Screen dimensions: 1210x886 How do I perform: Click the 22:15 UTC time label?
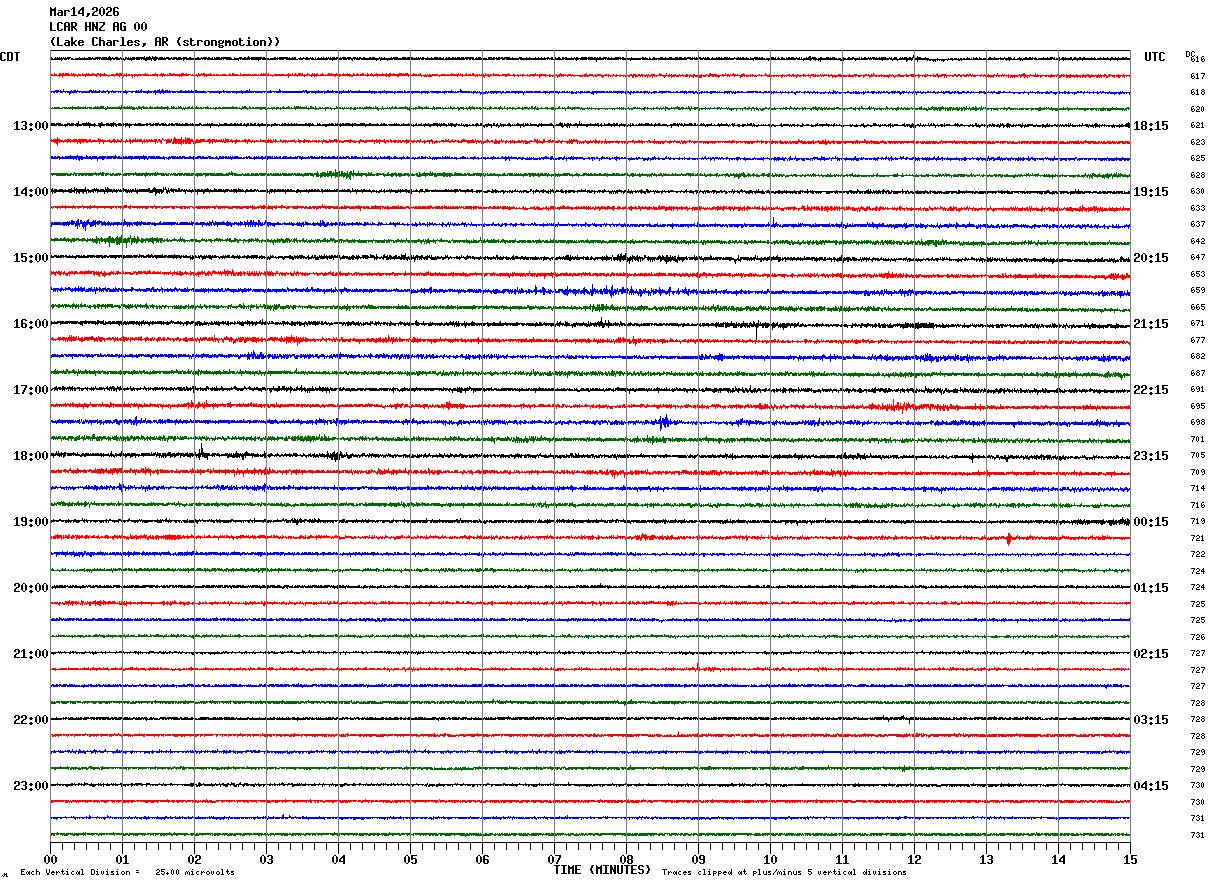tap(1151, 390)
